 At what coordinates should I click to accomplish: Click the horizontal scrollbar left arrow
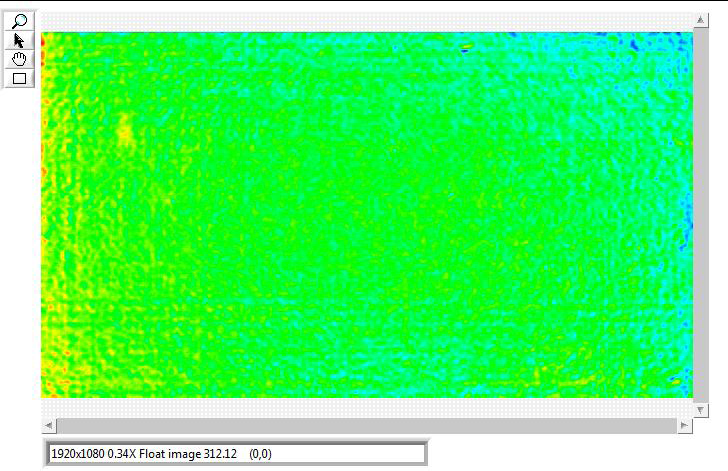49,425
